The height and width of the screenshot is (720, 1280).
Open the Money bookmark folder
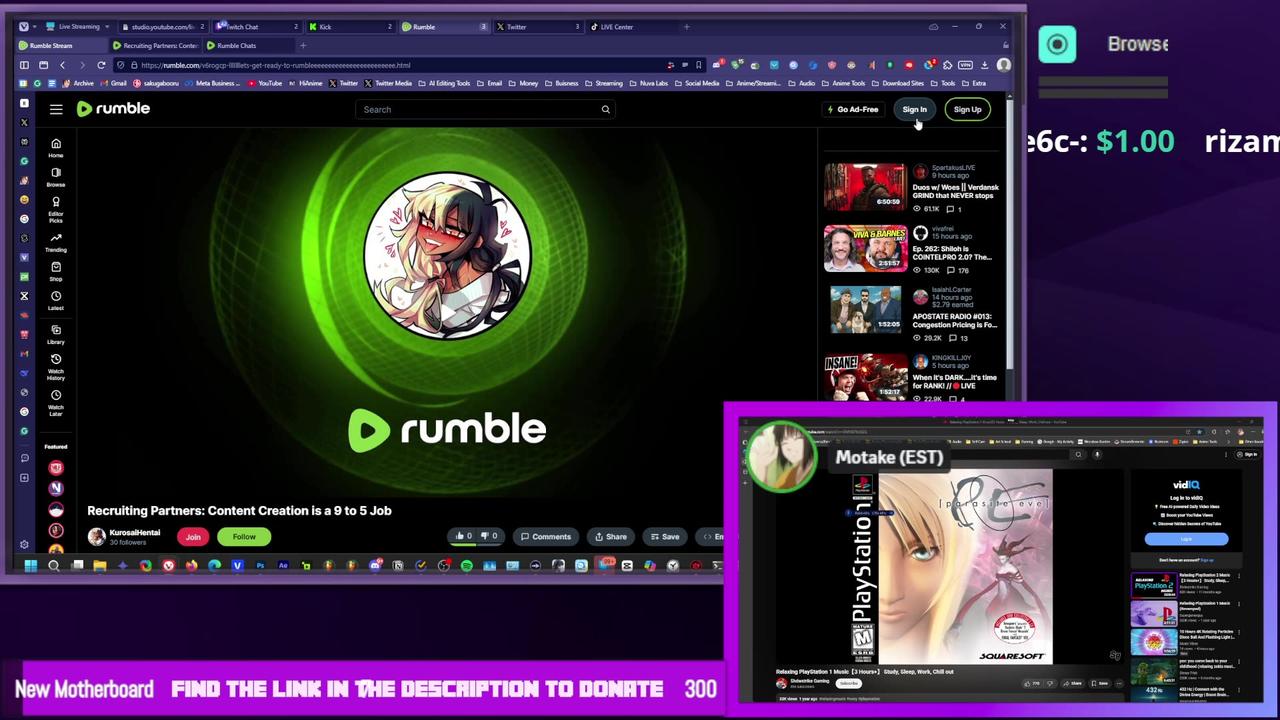coord(524,83)
